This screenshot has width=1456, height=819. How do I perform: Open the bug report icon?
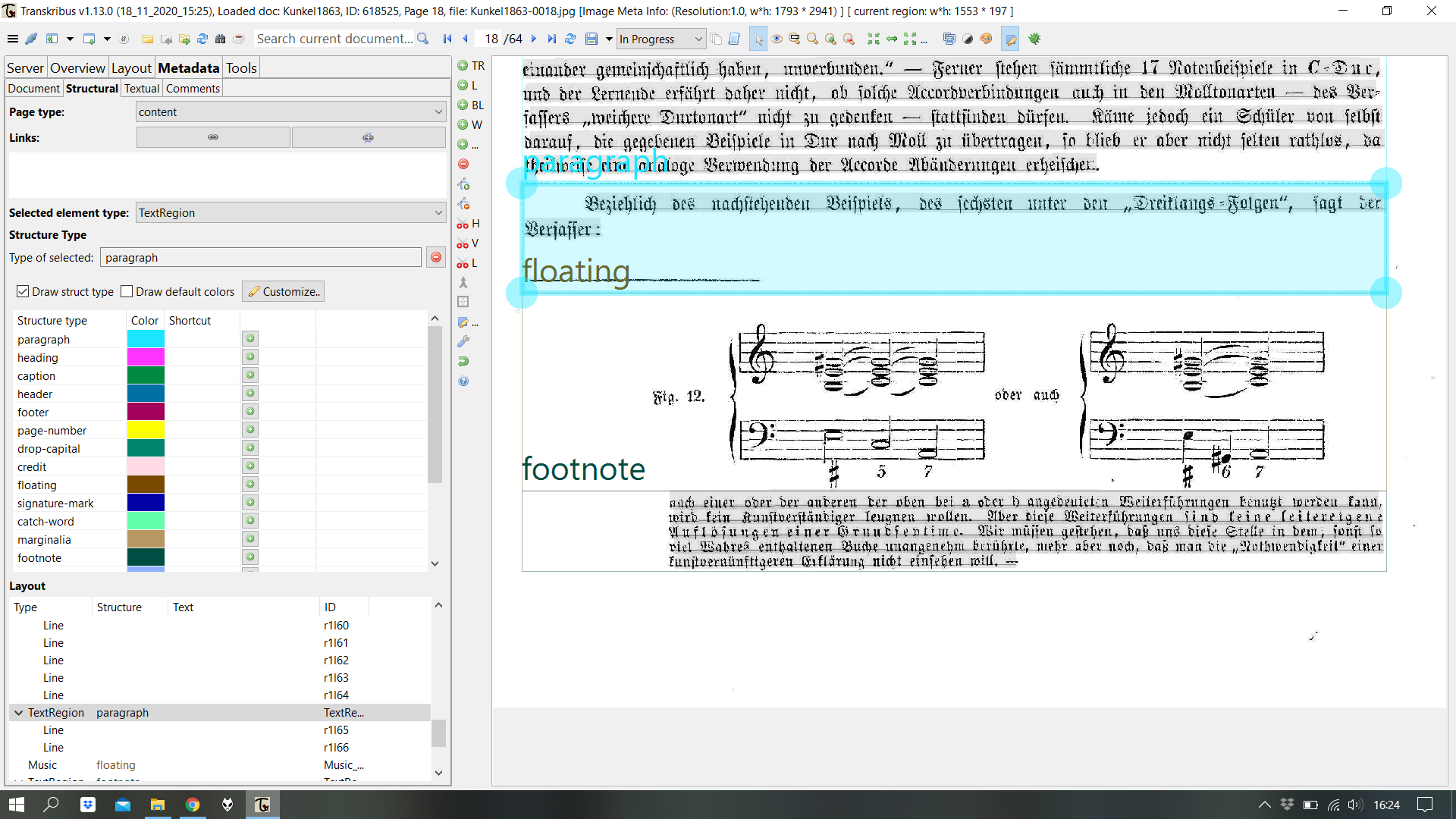click(x=1035, y=39)
